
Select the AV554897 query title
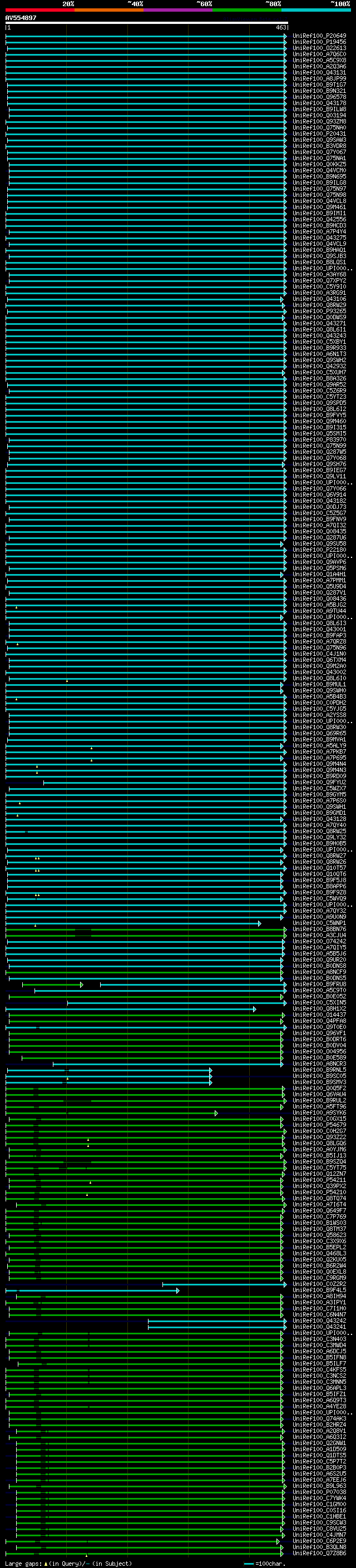[x=21, y=18]
